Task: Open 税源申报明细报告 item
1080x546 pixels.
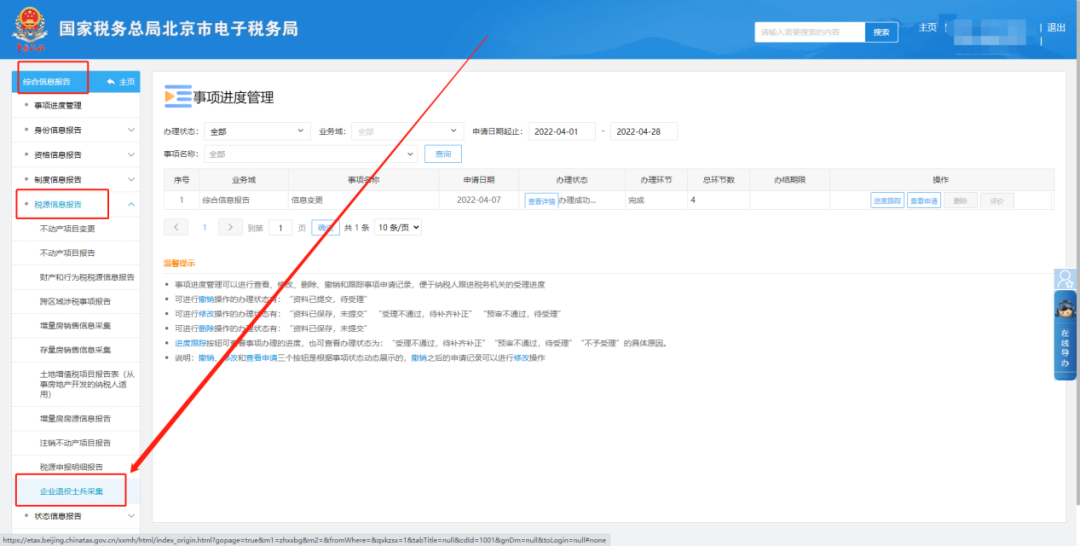Action: 72,467
